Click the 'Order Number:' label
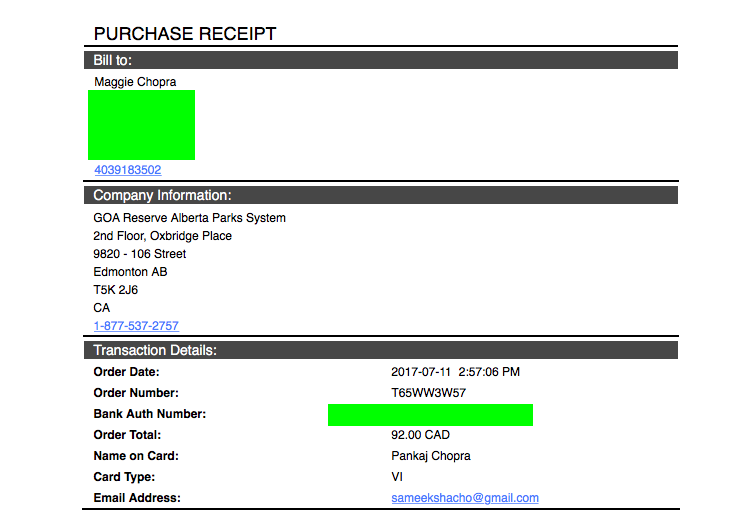 point(136,393)
